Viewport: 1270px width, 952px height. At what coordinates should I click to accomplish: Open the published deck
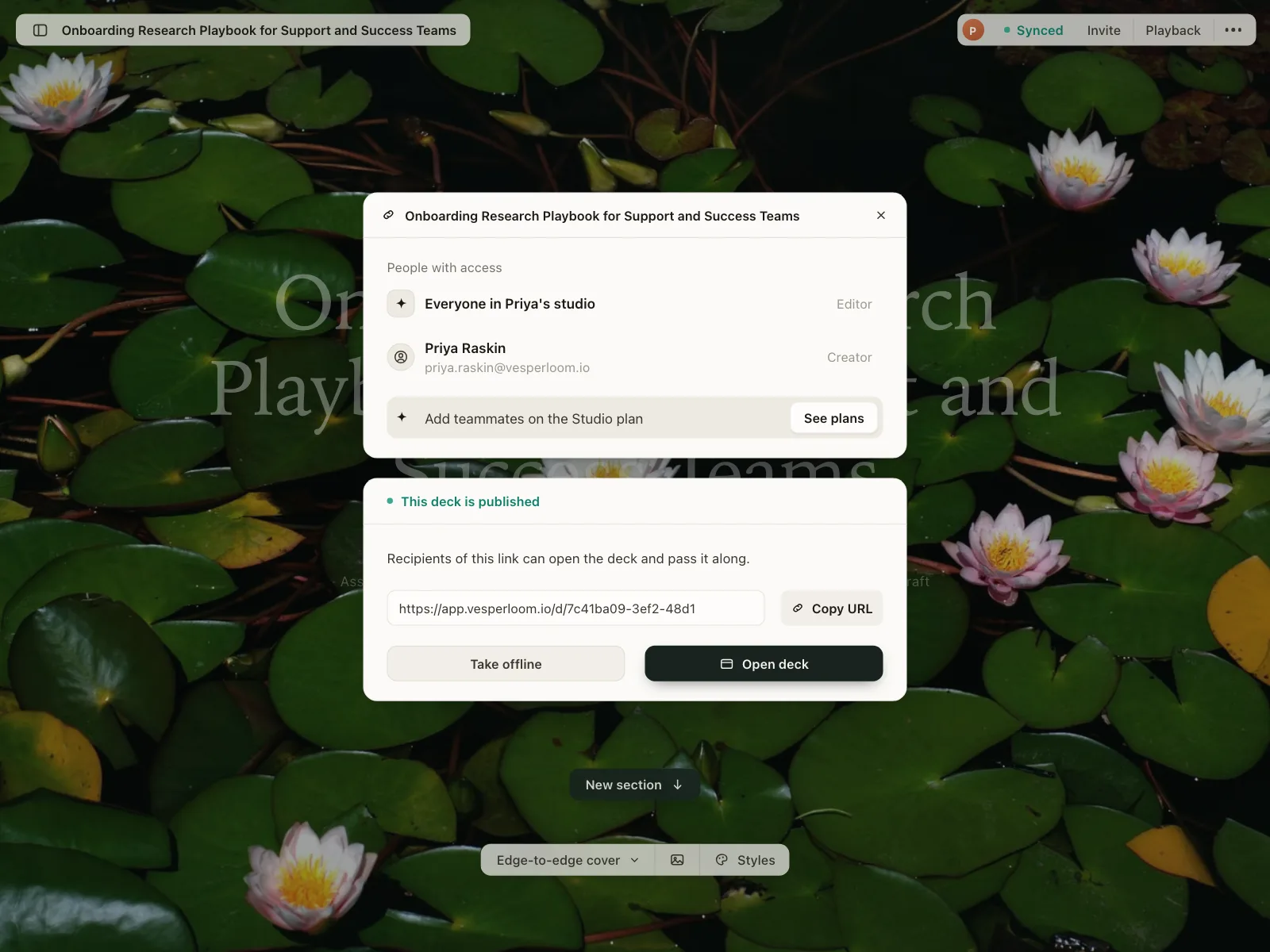pos(764,664)
